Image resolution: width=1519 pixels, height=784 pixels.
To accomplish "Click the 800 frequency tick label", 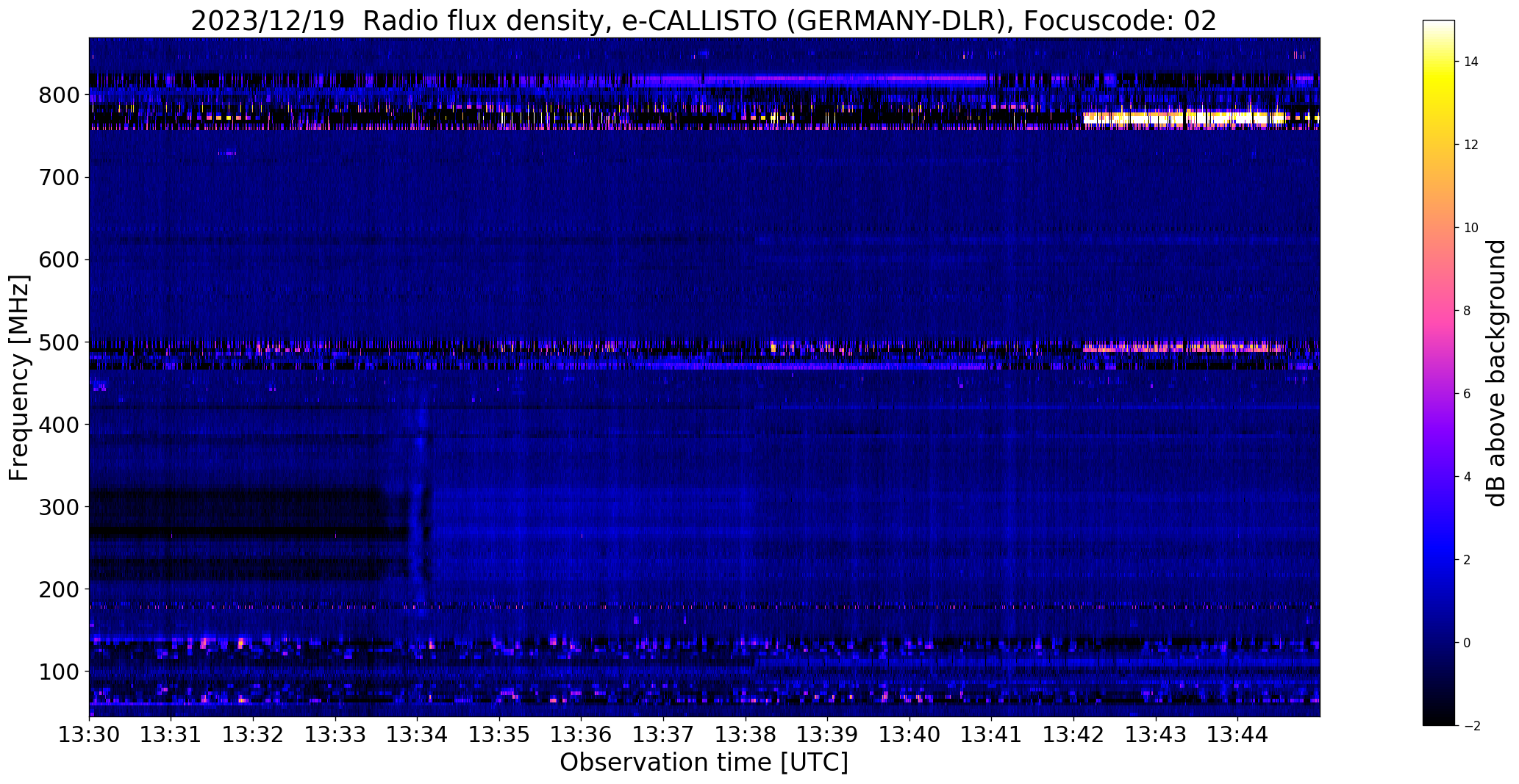I will (x=58, y=96).
